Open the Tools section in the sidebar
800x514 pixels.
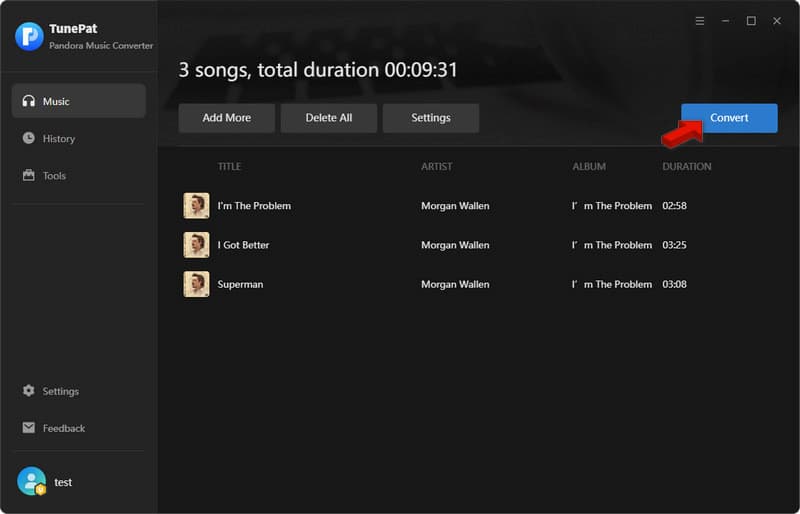79,176
